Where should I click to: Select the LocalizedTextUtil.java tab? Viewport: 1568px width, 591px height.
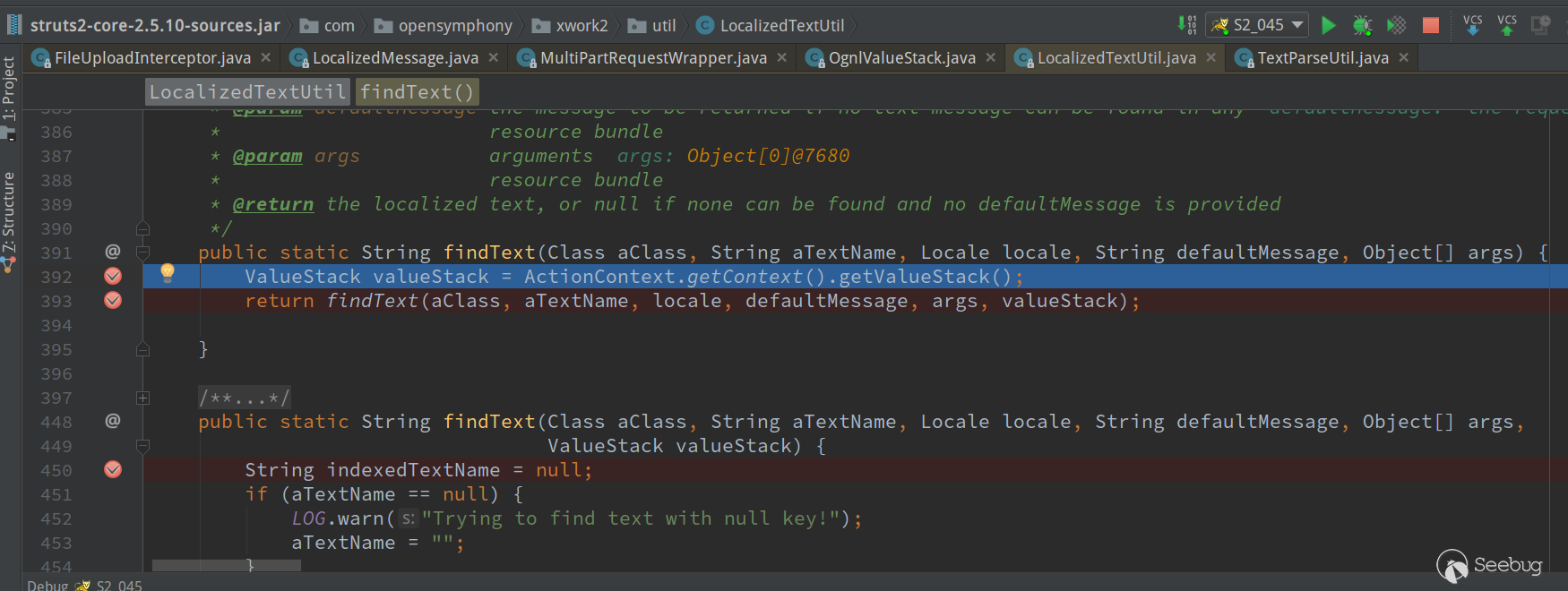pos(1116,58)
